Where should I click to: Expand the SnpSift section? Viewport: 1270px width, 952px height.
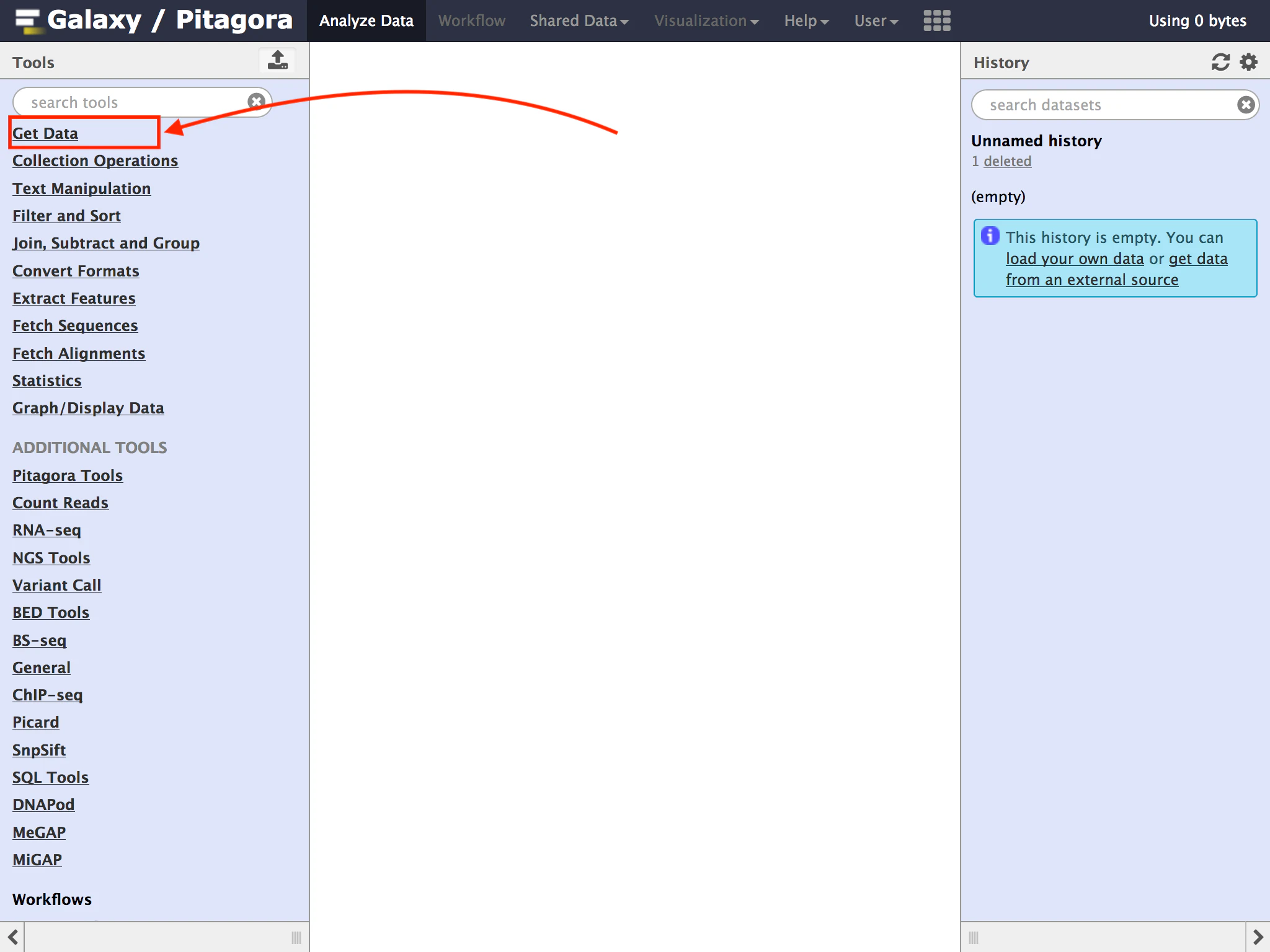pyautogui.click(x=38, y=750)
